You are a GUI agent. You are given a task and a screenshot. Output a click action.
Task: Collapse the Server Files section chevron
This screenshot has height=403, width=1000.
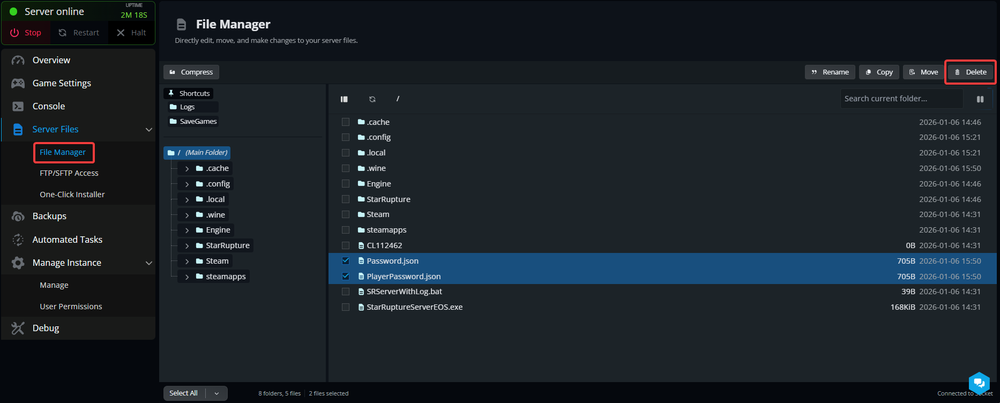[149, 129]
